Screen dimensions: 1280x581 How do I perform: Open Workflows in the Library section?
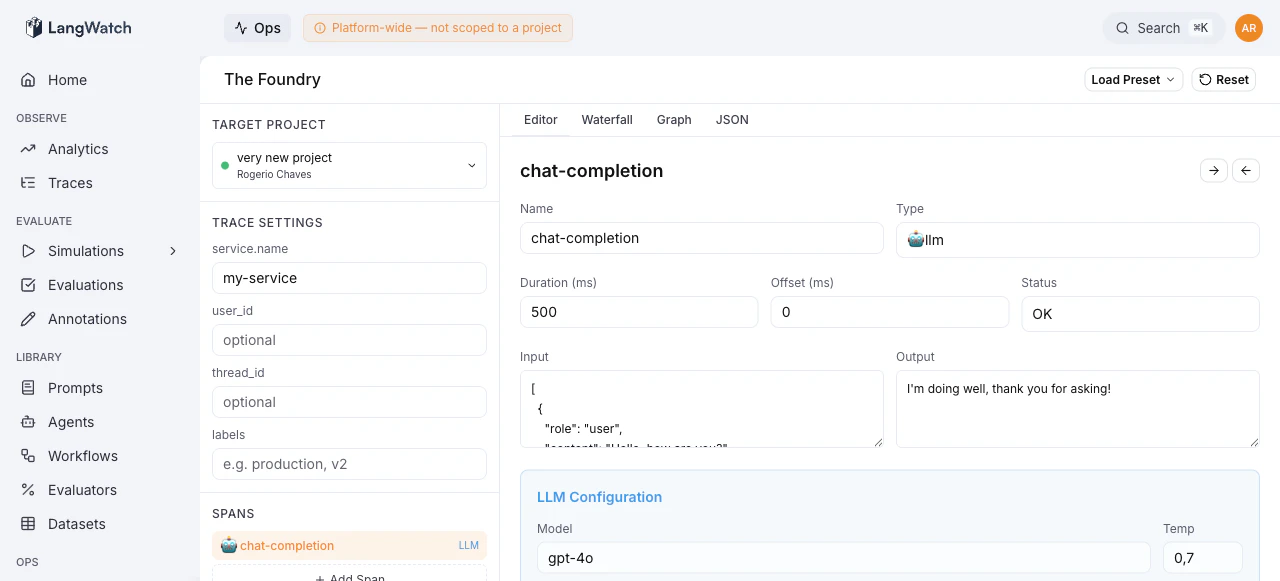click(x=83, y=455)
